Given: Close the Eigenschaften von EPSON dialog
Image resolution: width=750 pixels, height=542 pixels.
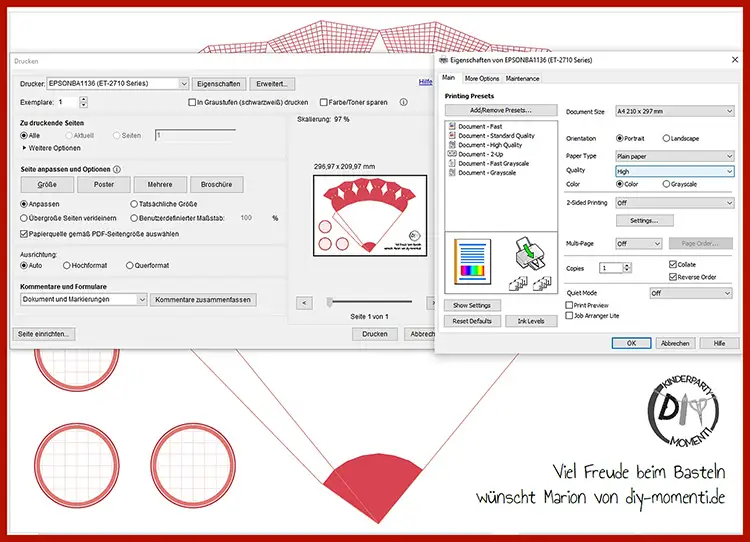Looking at the screenshot, I should coord(735,60).
